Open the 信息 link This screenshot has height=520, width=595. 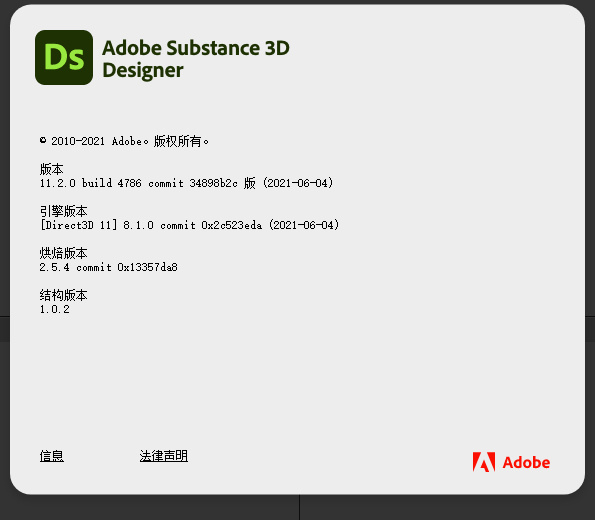[52, 455]
